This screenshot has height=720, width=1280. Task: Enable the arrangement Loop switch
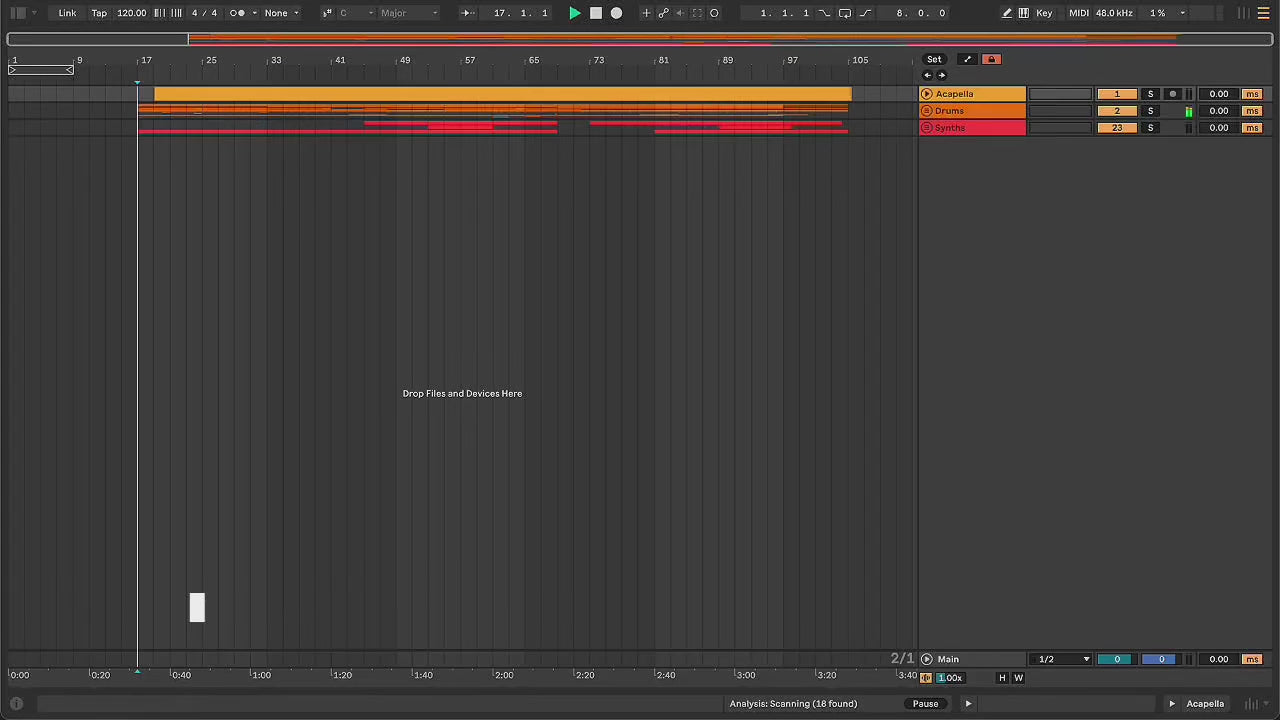(x=845, y=13)
